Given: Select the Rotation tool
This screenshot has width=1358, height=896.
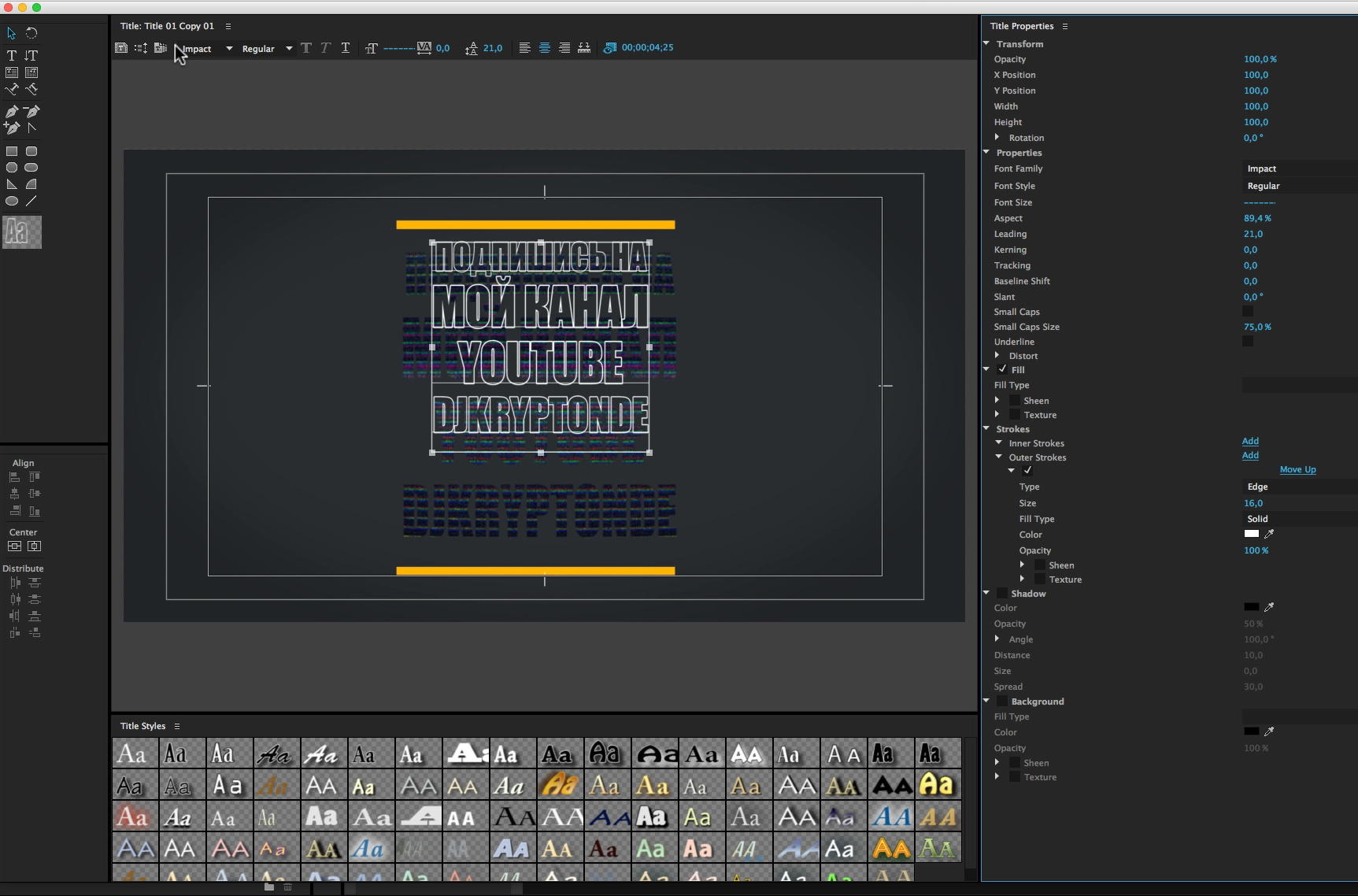Looking at the screenshot, I should tap(31, 33).
